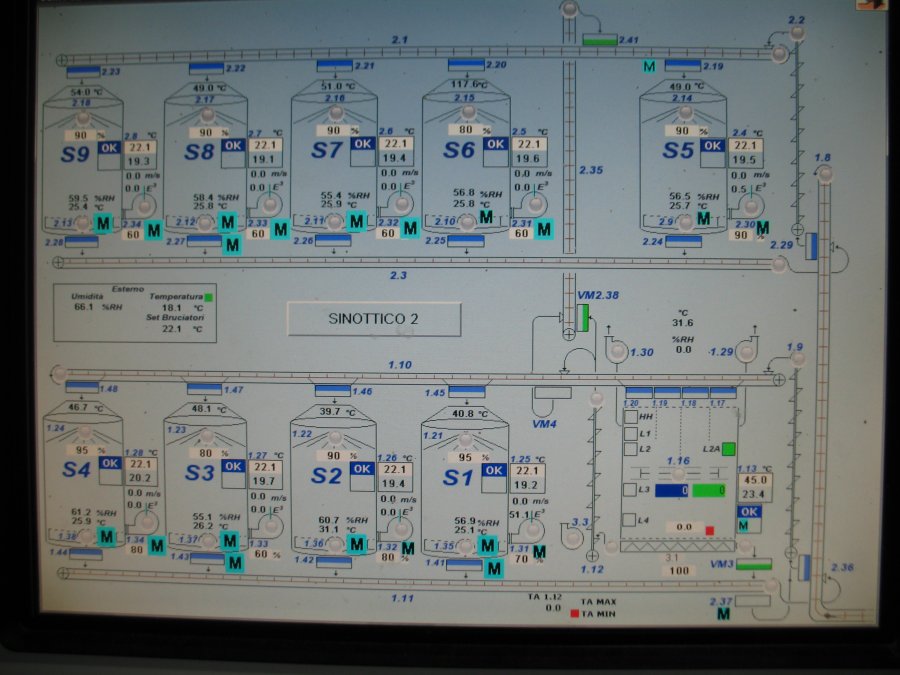Click the mixer motor labeled 1.16
Image resolution: width=900 pixels, height=675 pixels.
coord(678,474)
